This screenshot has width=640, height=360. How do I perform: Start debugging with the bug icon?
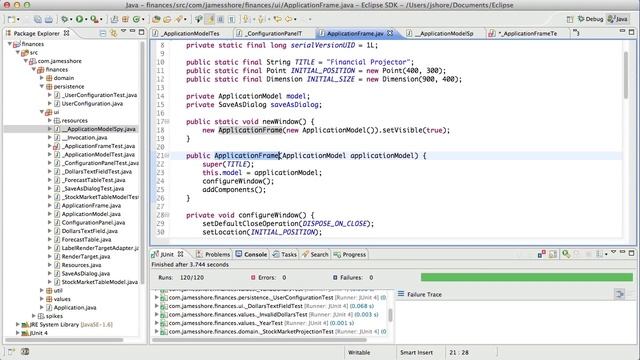click(64, 19)
